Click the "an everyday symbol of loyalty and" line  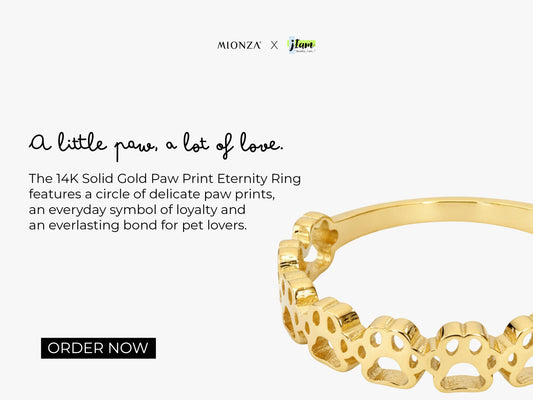tap(137, 210)
